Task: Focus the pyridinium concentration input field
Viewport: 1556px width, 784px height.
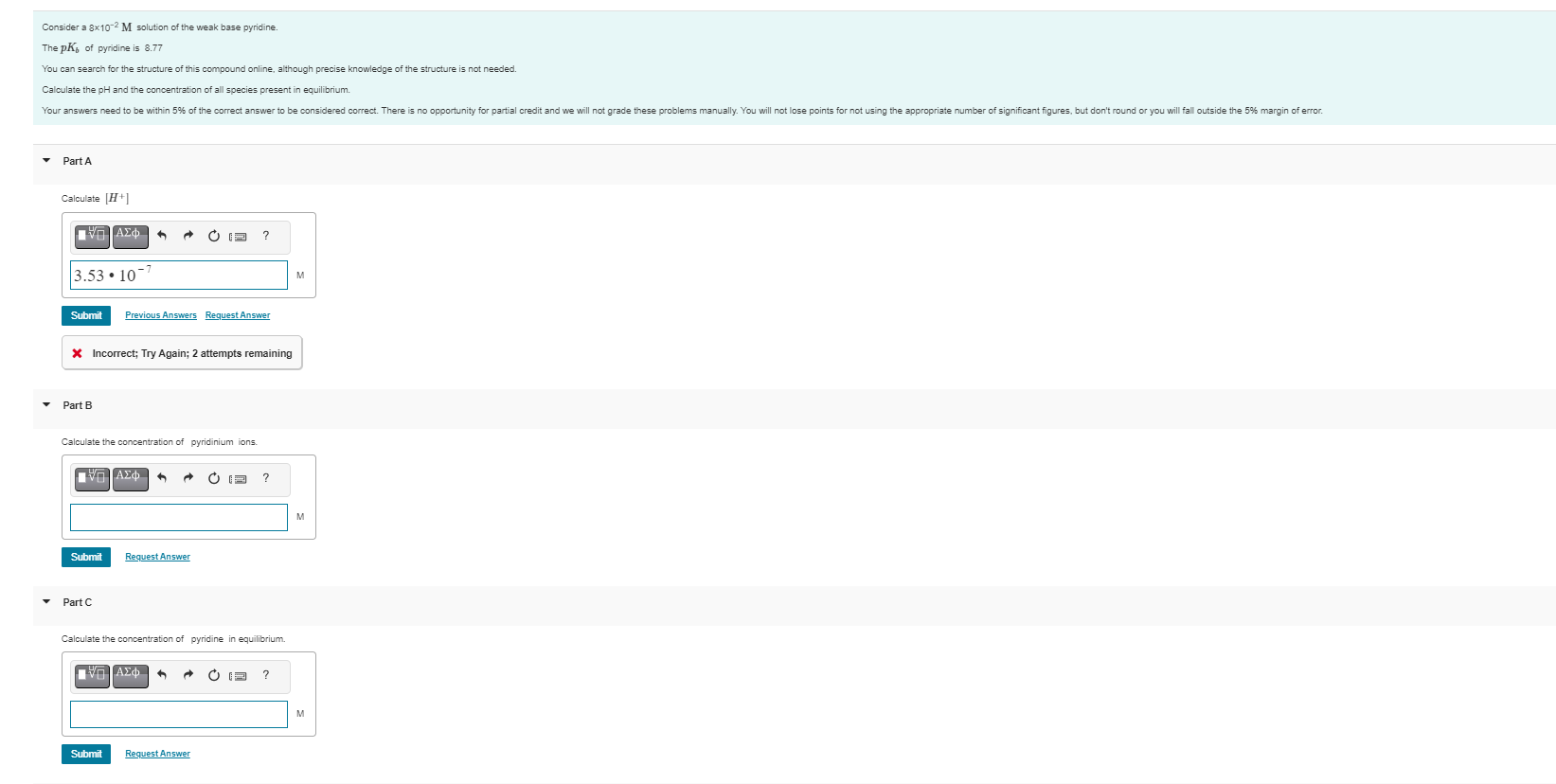Action: tap(179, 517)
